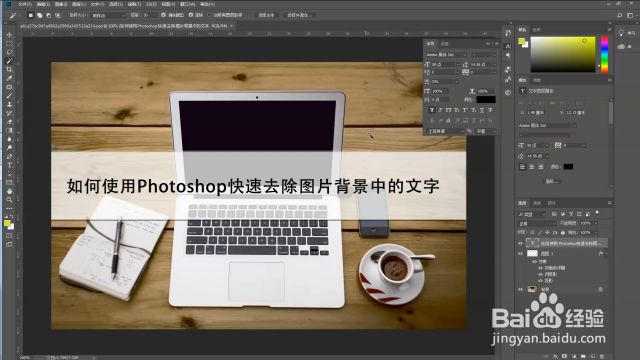Click the yellow color picker field
The width and height of the screenshot is (640, 360).
563,55
